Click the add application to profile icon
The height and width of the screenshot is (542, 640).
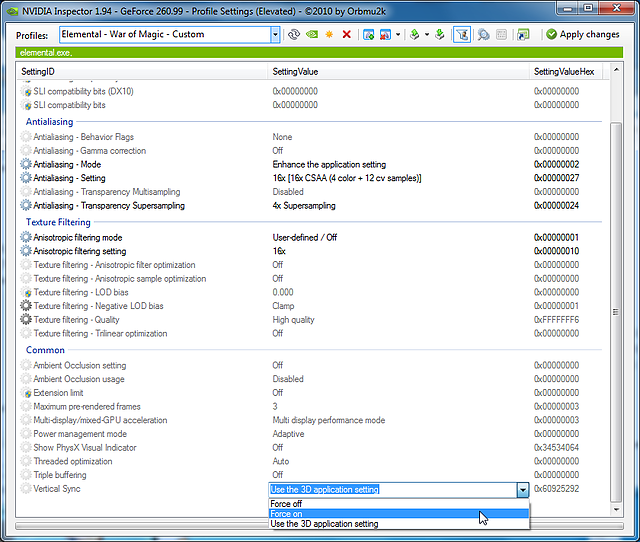368,34
